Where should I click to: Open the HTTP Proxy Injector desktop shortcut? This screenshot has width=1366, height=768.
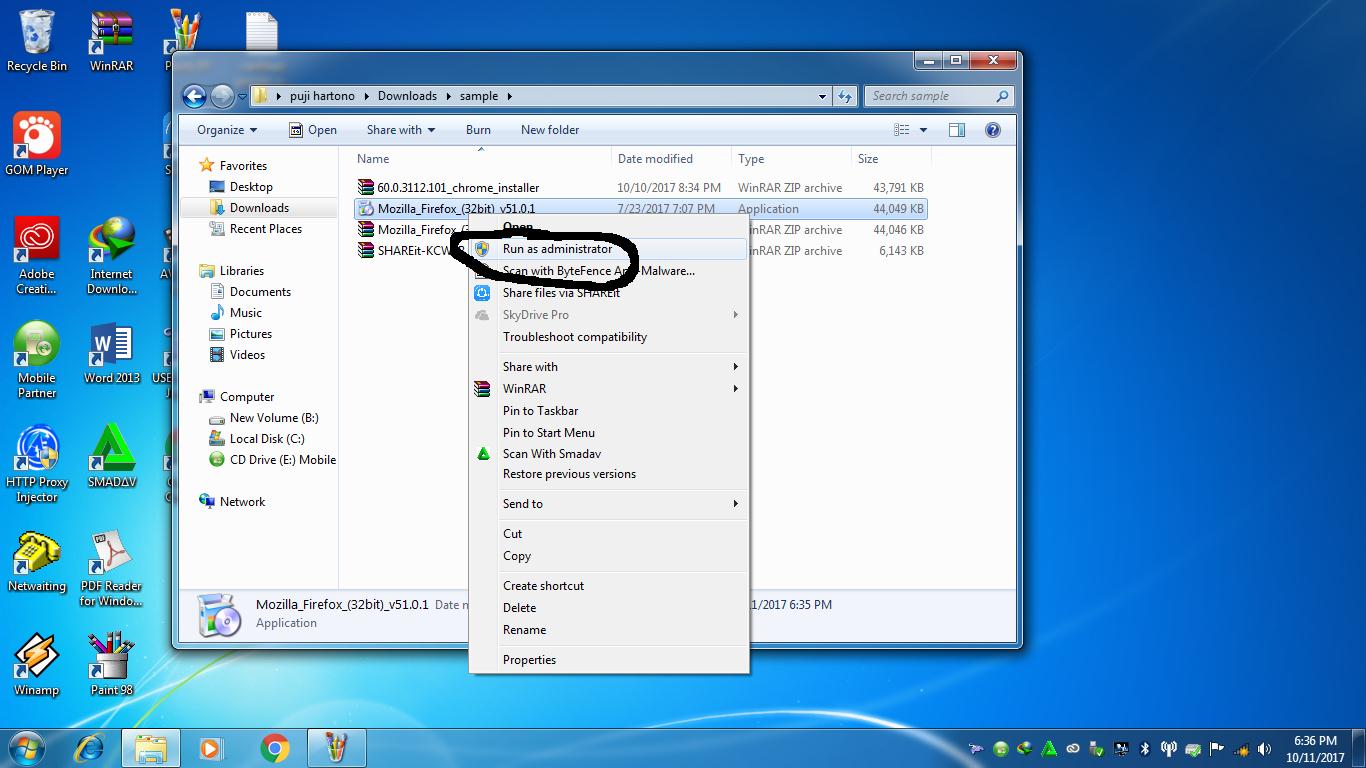tap(37, 464)
